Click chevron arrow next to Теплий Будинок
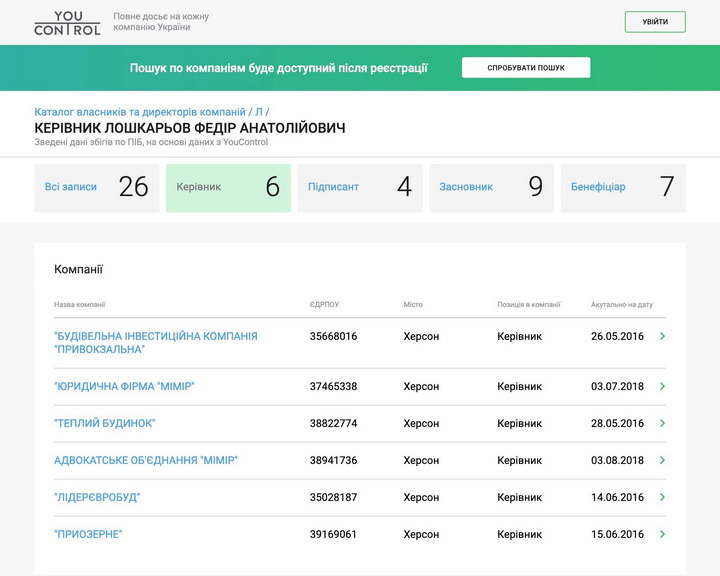 (x=662, y=423)
